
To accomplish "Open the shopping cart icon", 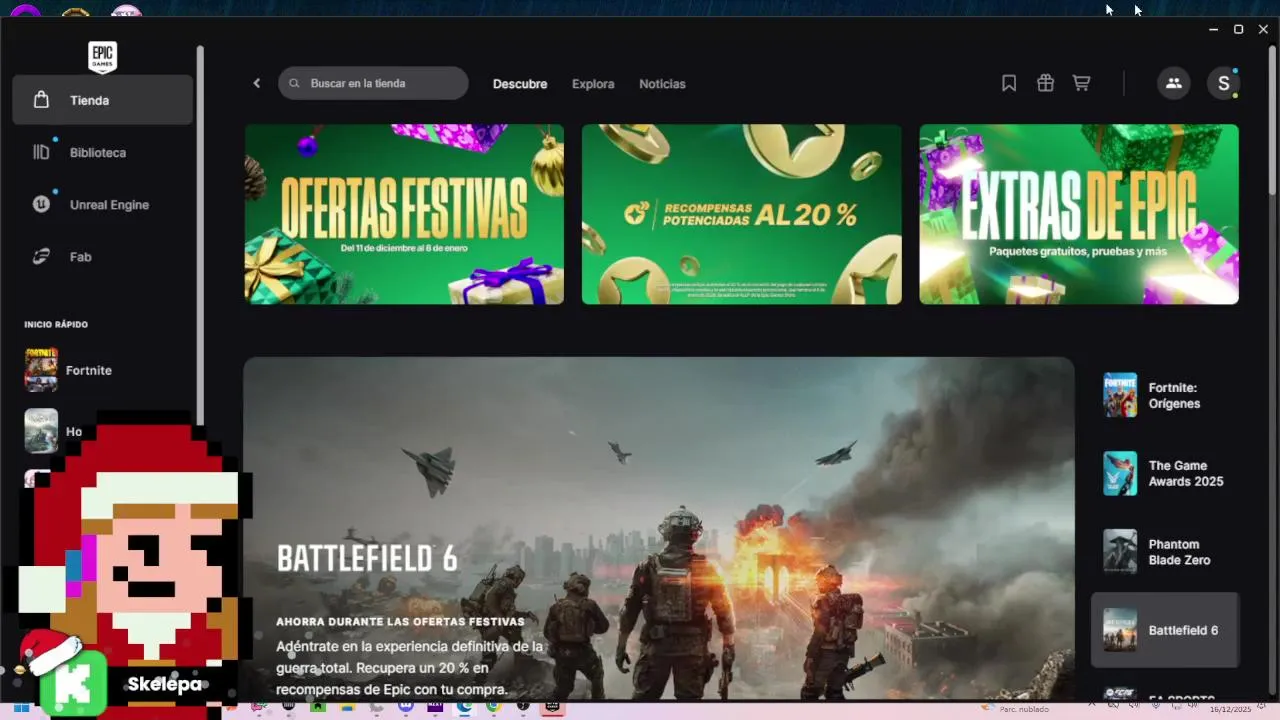I will tap(1081, 83).
